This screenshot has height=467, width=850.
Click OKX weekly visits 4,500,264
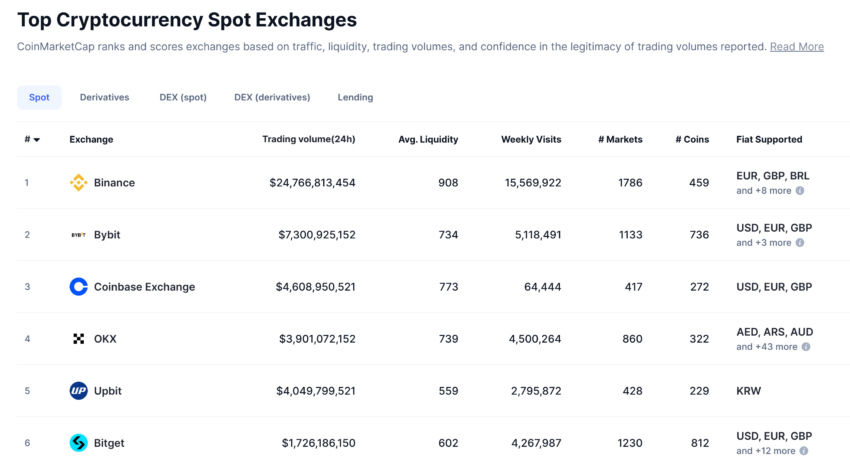click(535, 339)
